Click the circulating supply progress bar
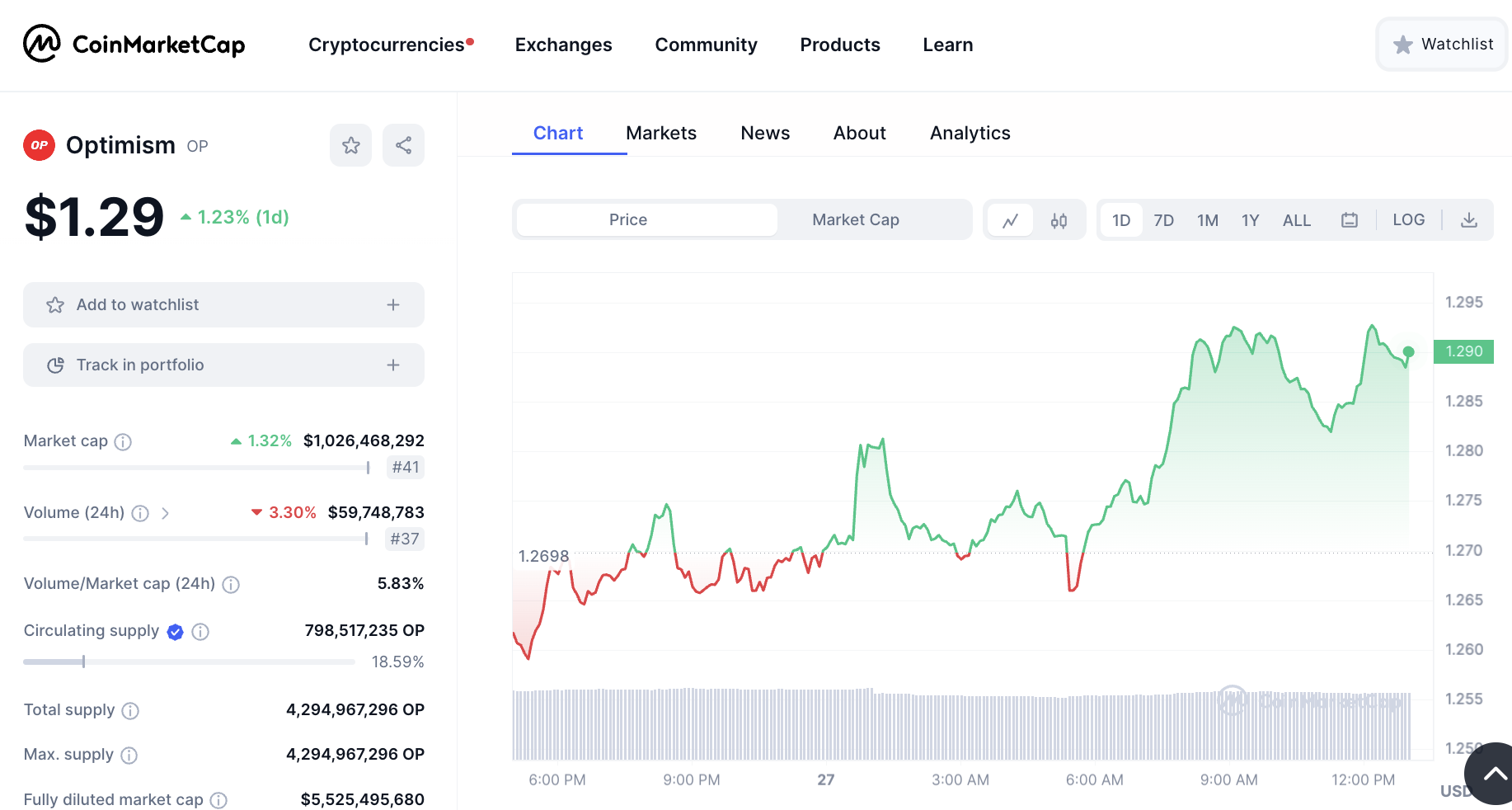 coord(189,662)
